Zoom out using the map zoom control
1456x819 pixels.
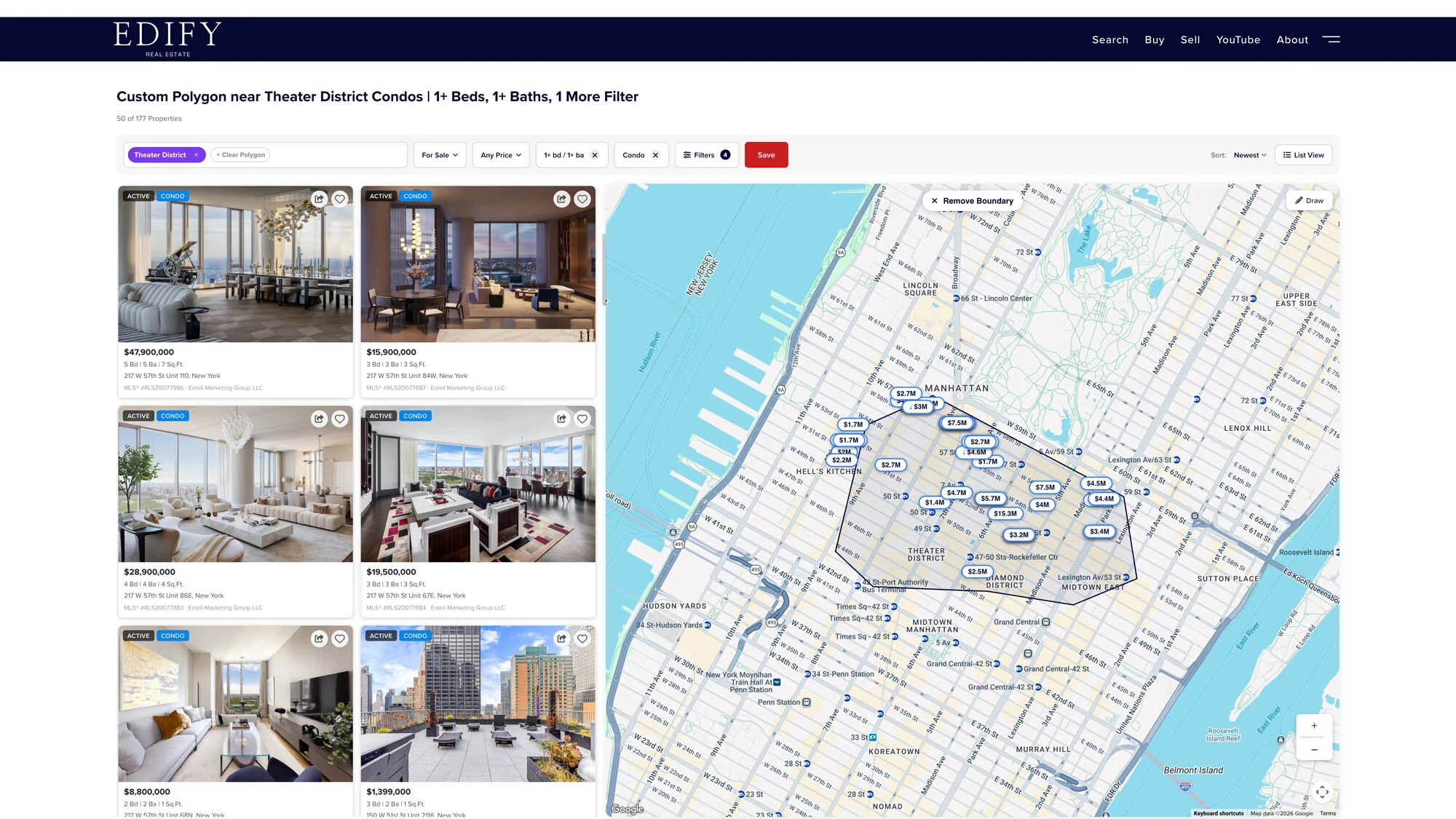click(1313, 749)
